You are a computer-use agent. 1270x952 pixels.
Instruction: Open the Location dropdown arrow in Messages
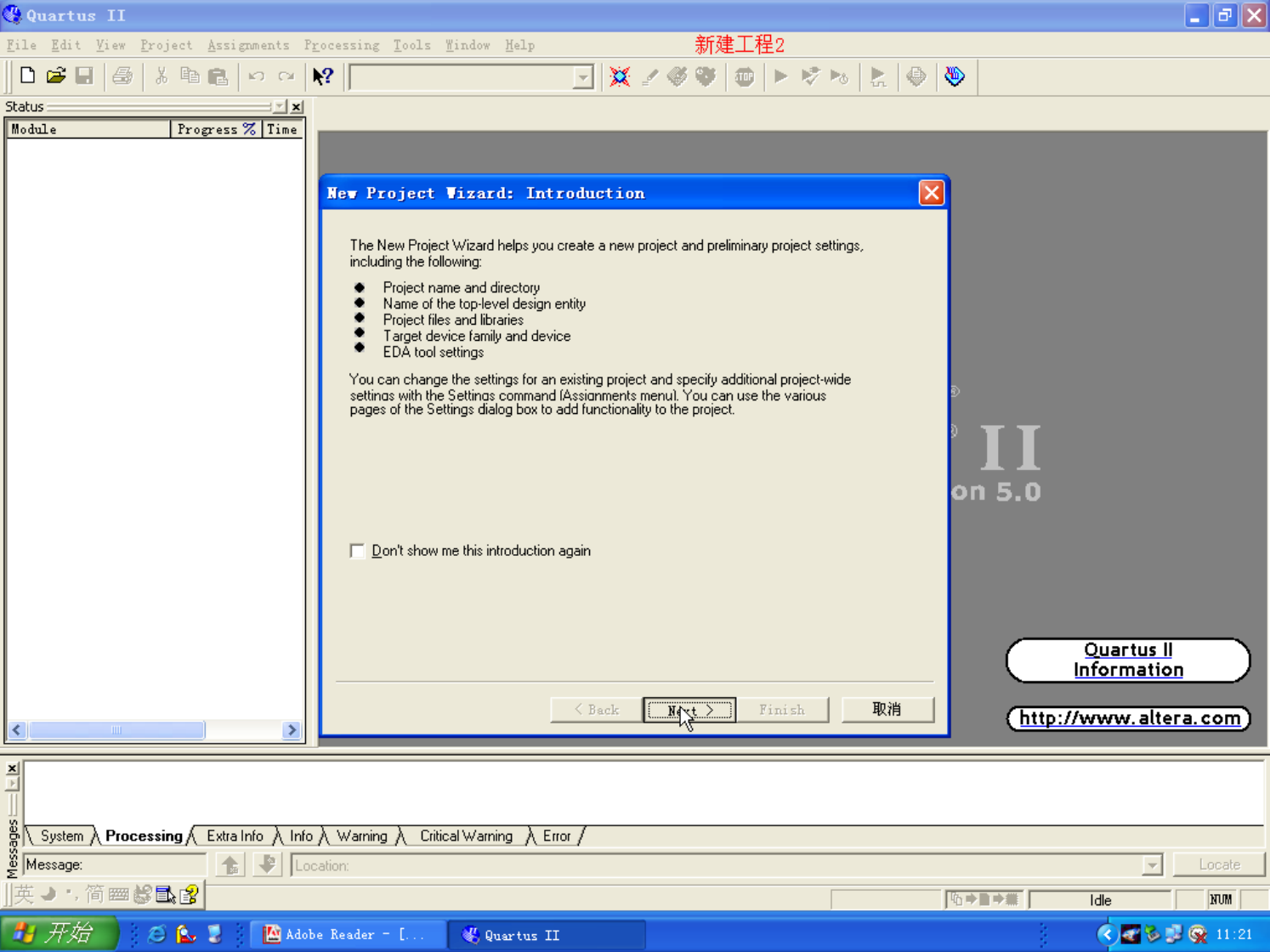[1152, 865]
